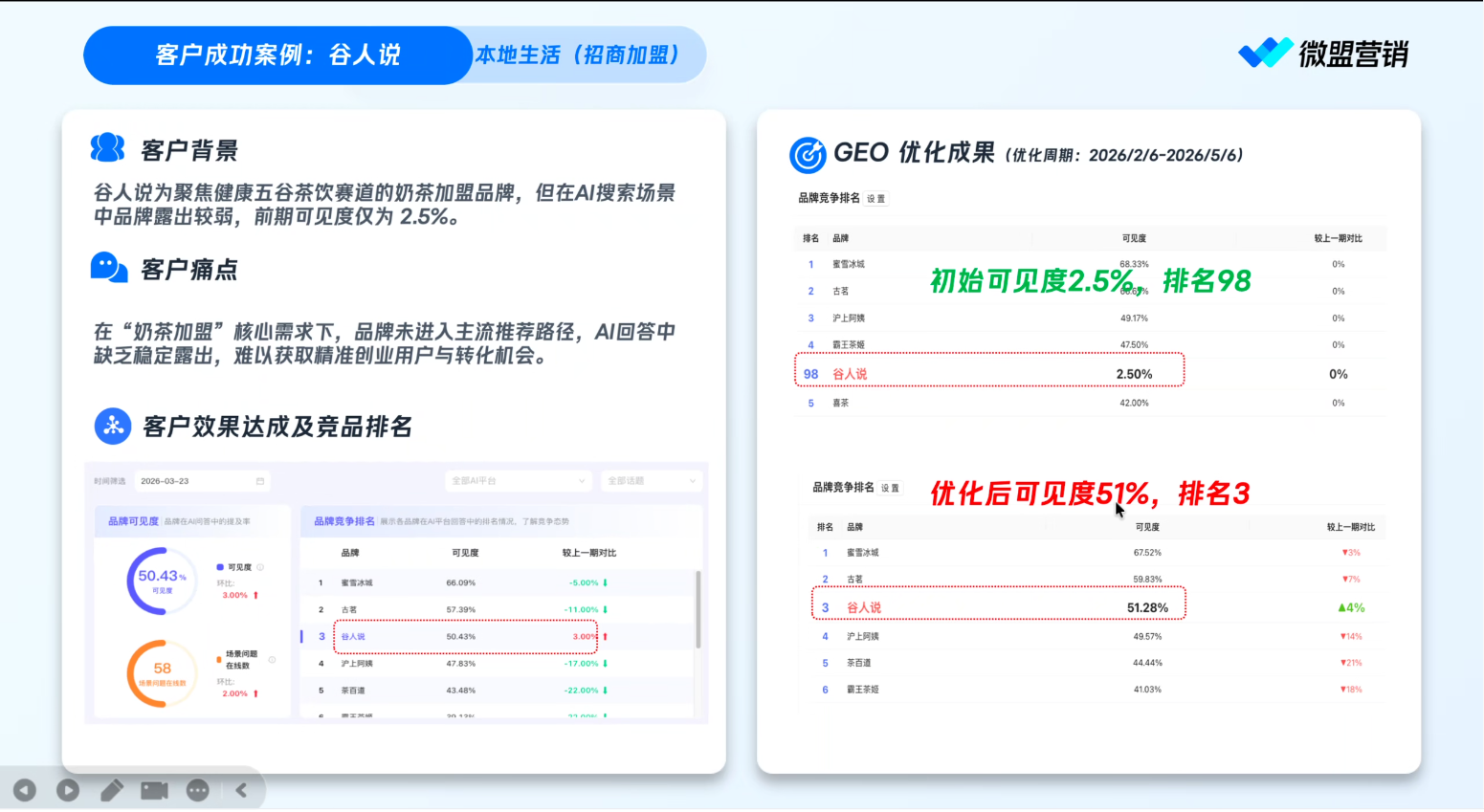Click the 蜜雪冰城 row showing 68.33%
The image size is (1484, 812).
(1091, 264)
